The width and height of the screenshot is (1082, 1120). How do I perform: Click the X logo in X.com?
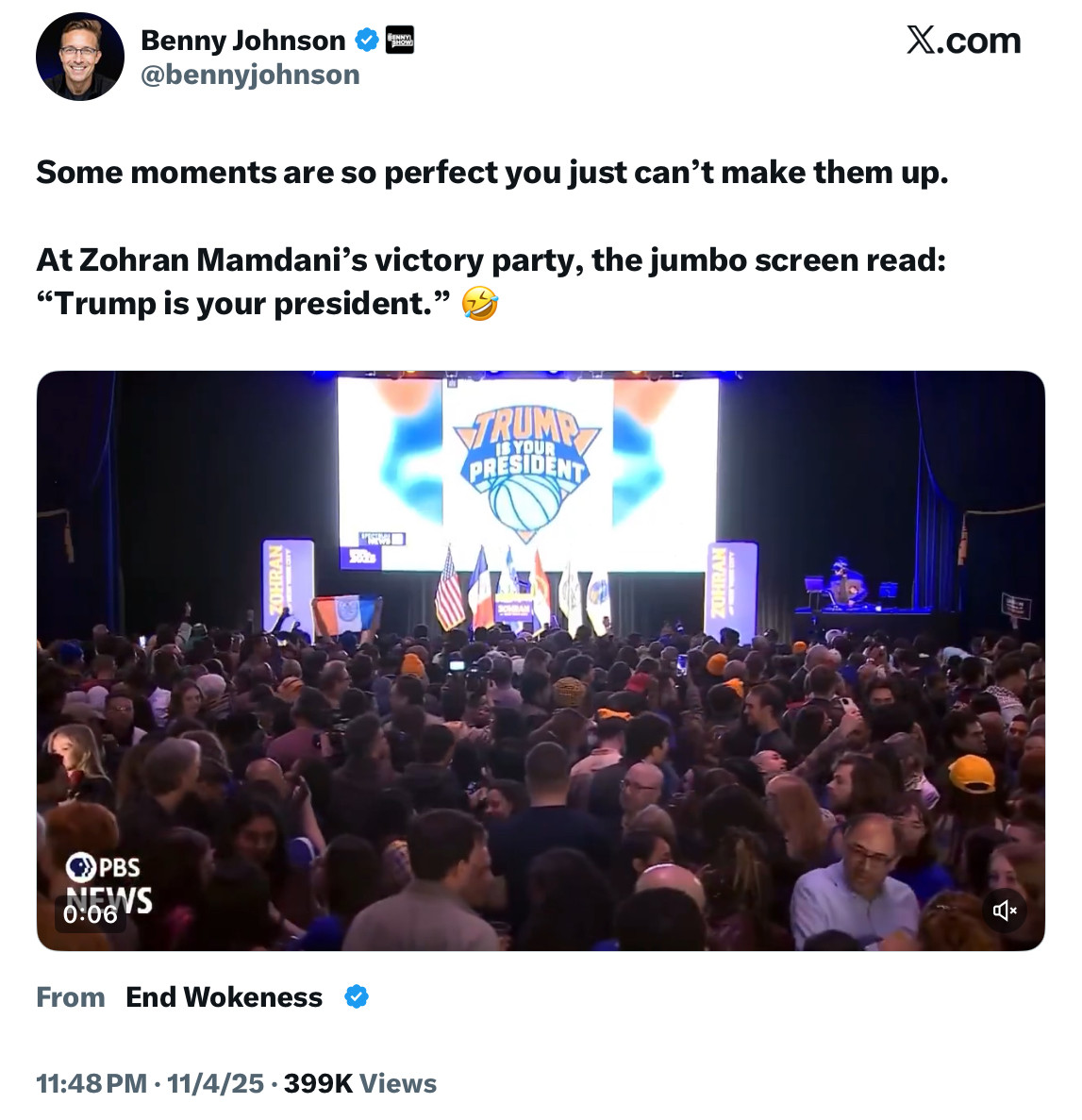(x=921, y=41)
